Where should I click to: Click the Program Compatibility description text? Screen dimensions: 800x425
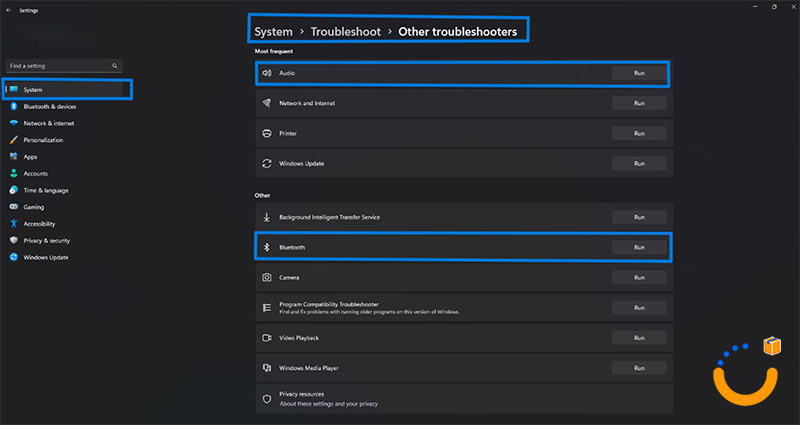click(x=369, y=312)
